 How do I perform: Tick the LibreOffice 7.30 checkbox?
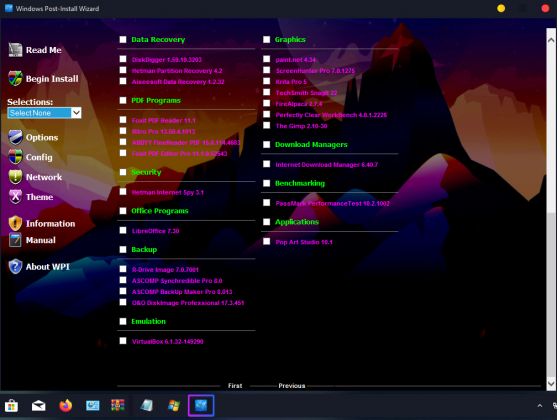[x=123, y=230]
